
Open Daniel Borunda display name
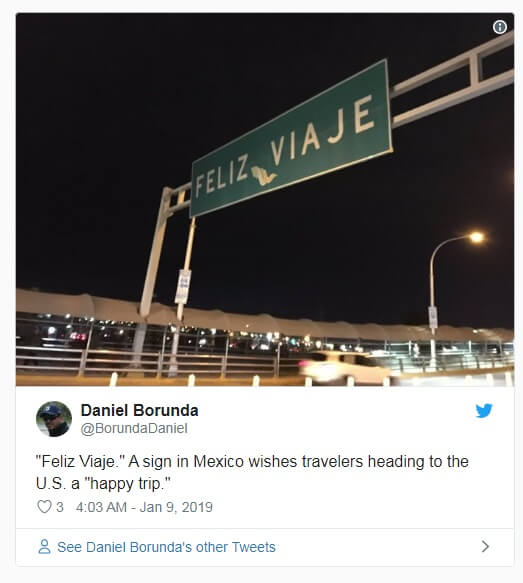(x=139, y=410)
